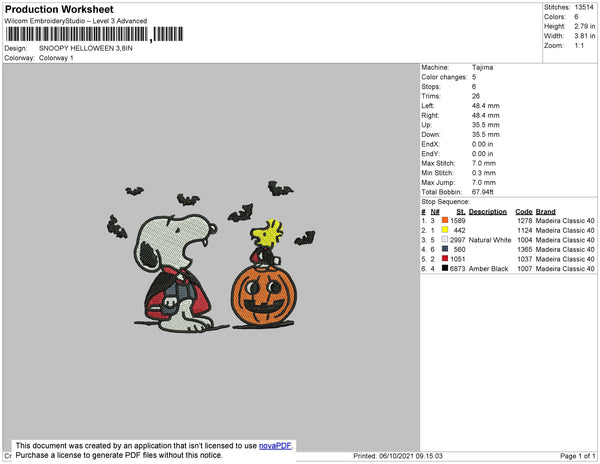The height and width of the screenshot is (464, 600).
Task: Click the Trims value '26'
Action: click(x=476, y=96)
